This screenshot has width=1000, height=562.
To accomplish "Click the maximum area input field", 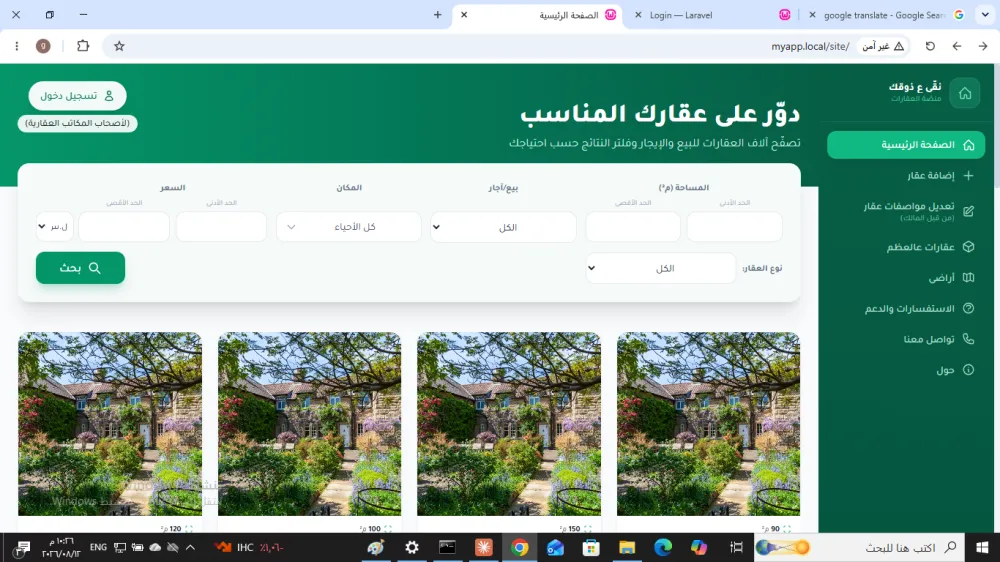I will click(633, 227).
